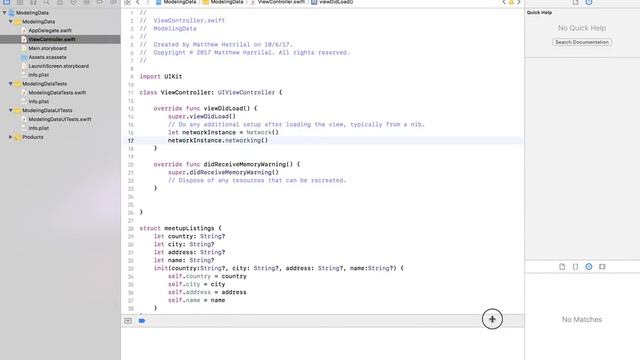The height and width of the screenshot is (360, 640).
Task: Click 'self.address = address' line
Action: tap(207, 292)
